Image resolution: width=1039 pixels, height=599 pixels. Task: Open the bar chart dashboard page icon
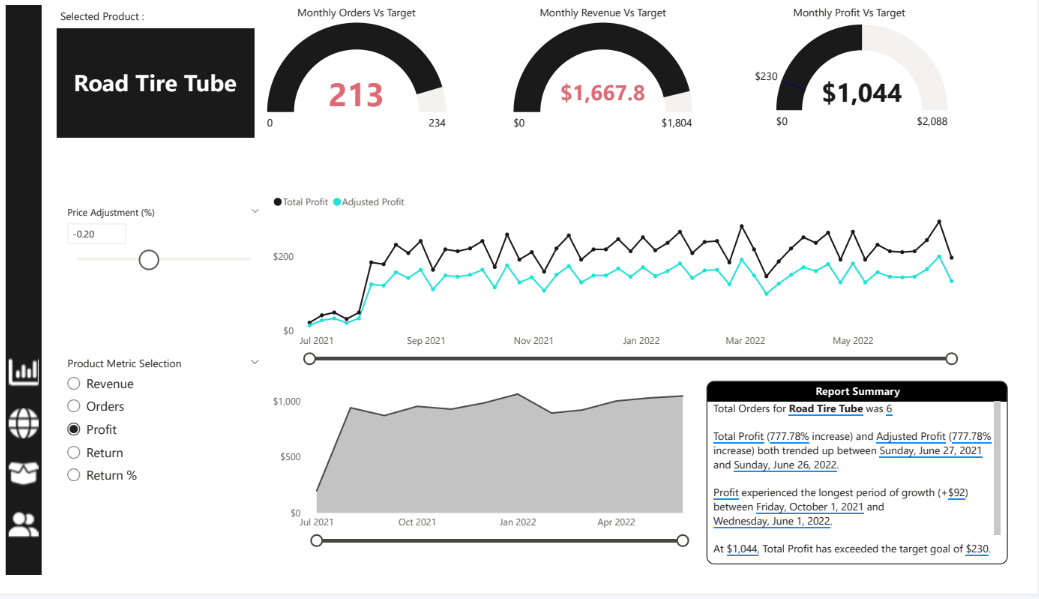coord(23,372)
